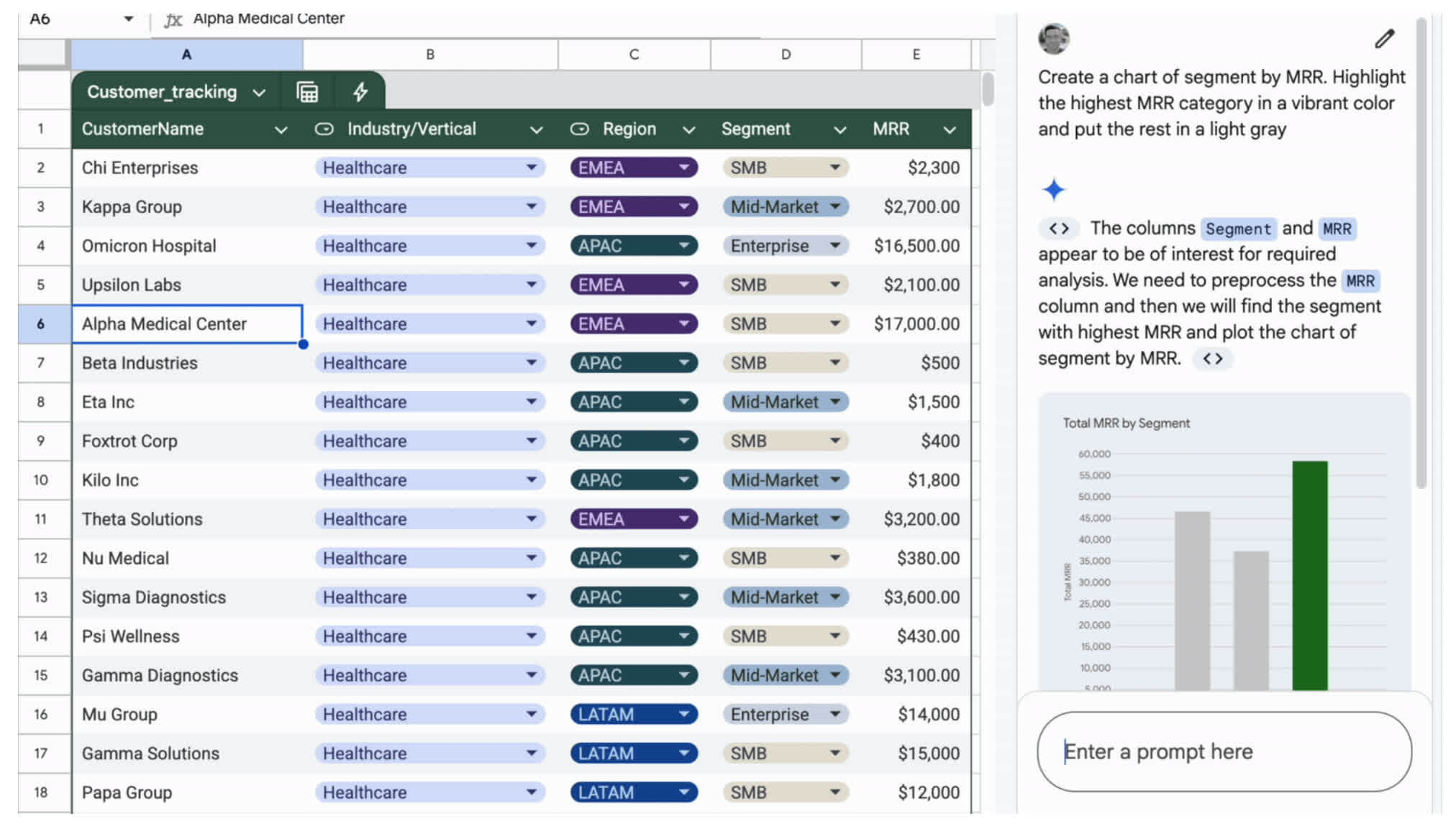The image size is (1456, 829).
Task: Click the blue Gemini sparkle icon
Action: [x=1054, y=190]
